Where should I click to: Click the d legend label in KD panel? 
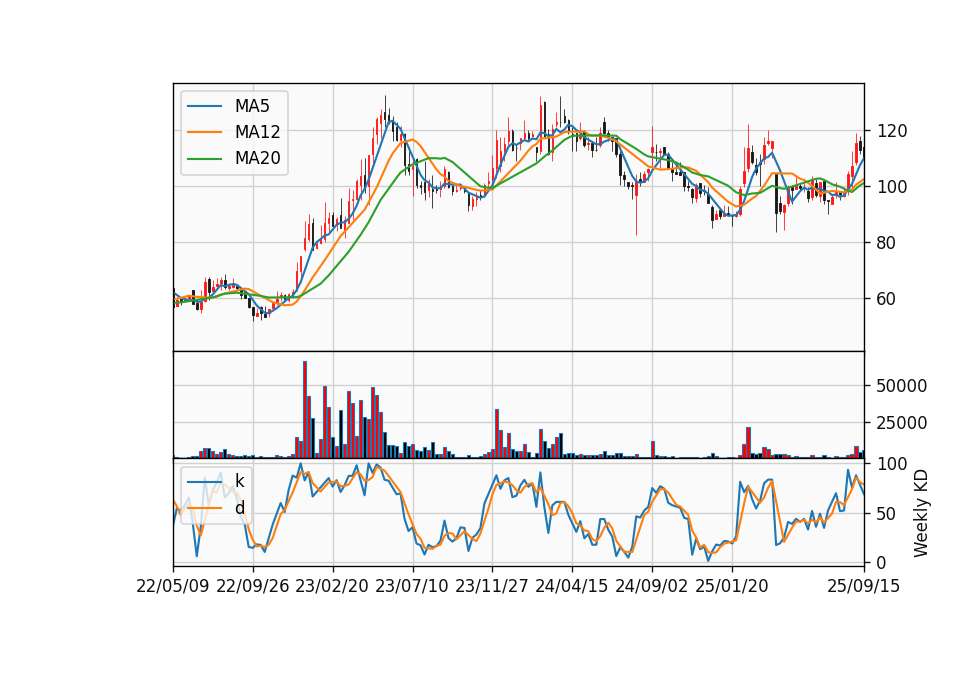(x=239, y=508)
